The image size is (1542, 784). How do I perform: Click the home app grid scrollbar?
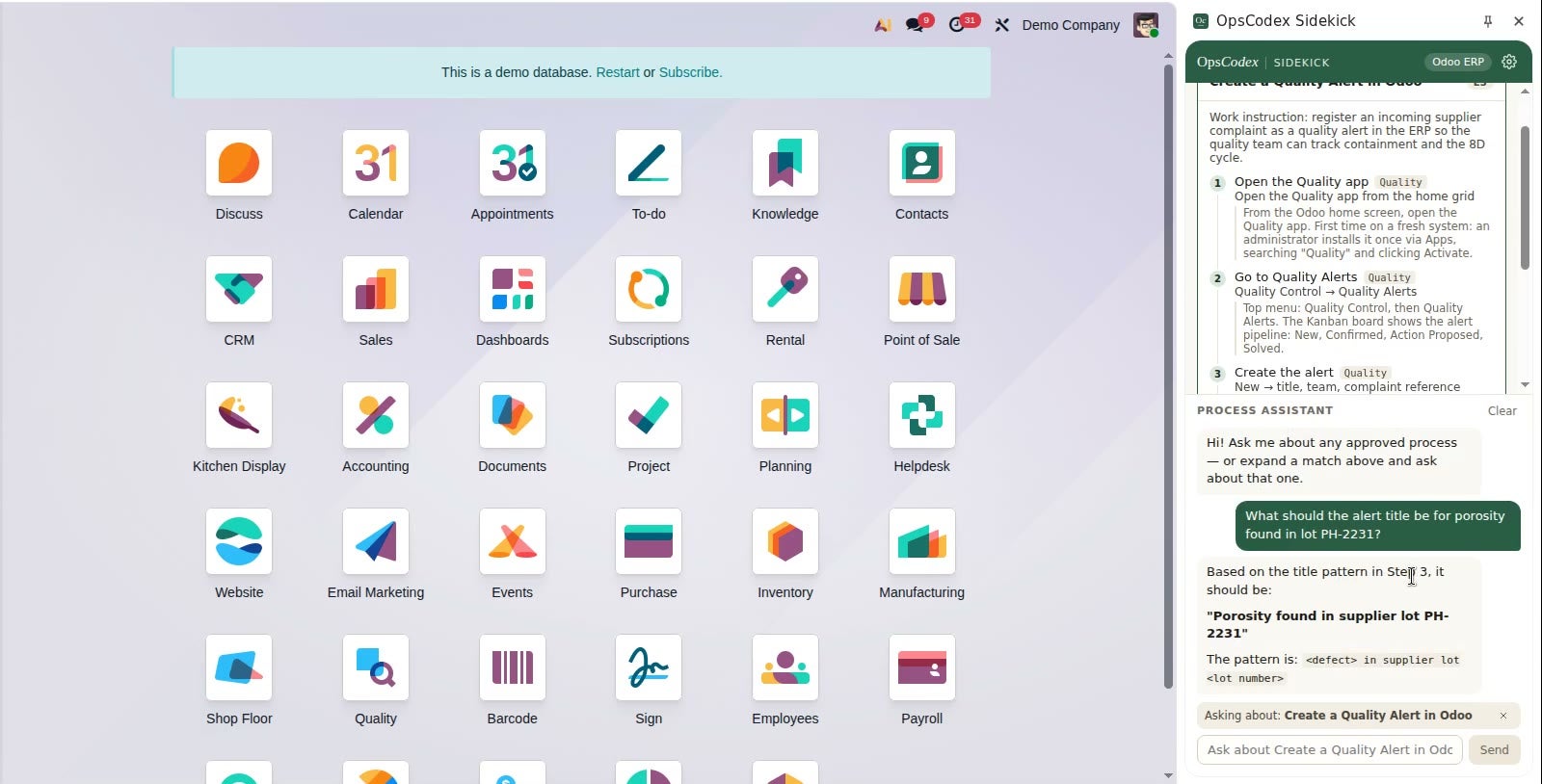point(1168,376)
